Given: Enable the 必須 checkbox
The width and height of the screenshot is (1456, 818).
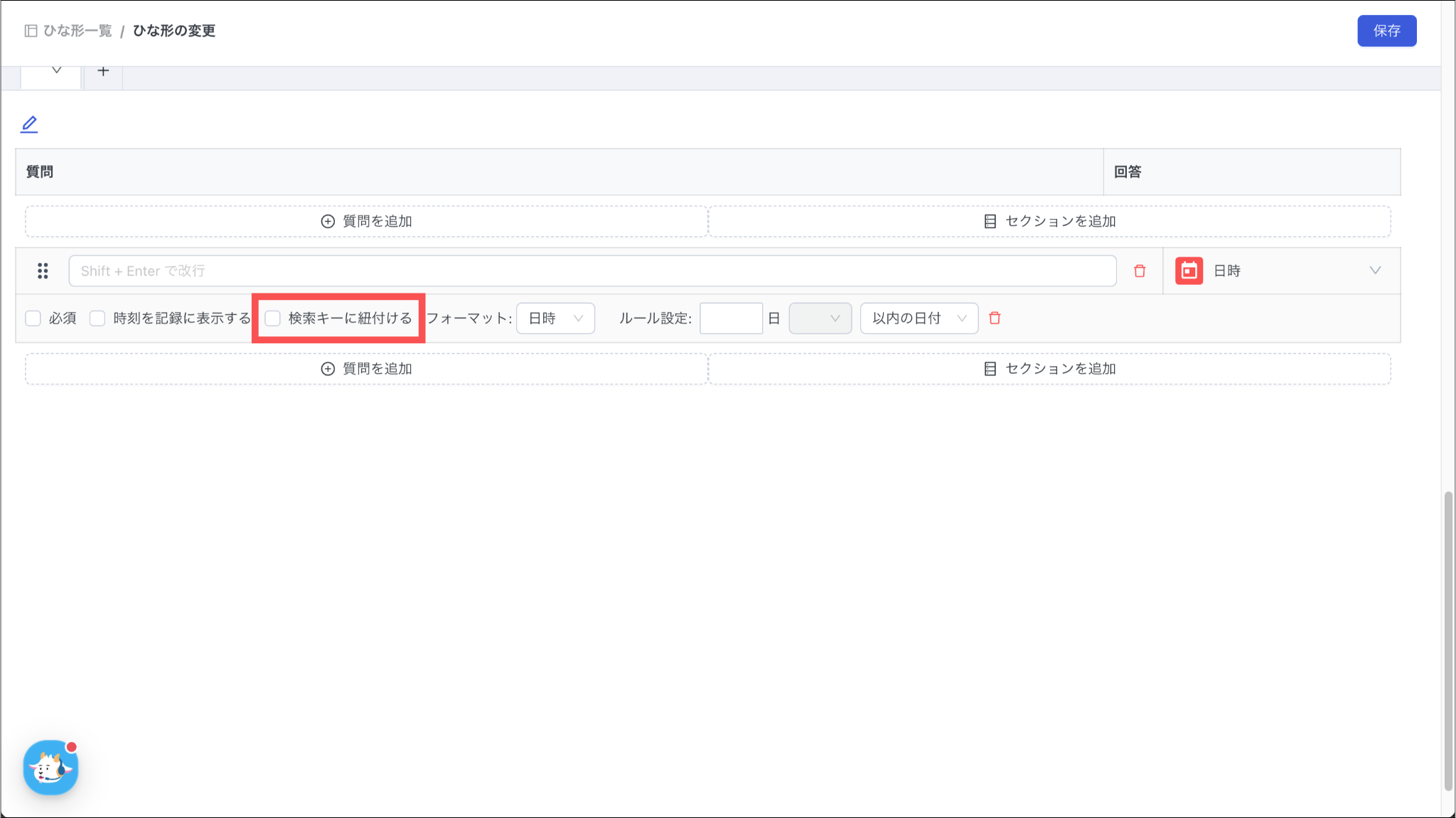Looking at the screenshot, I should tap(33, 318).
